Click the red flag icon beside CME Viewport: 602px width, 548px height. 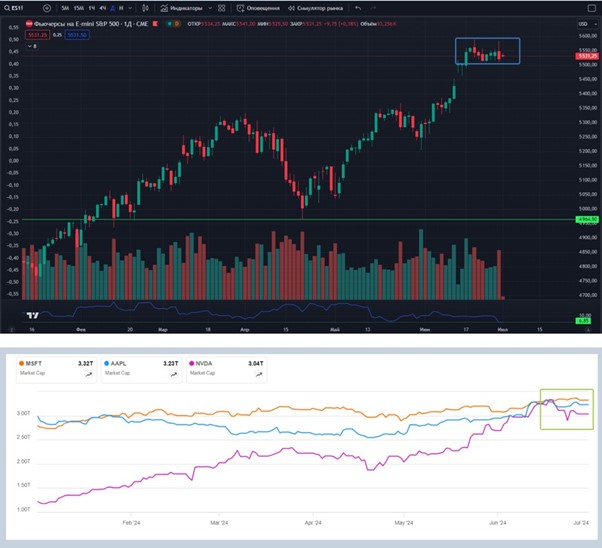point(155,24)
